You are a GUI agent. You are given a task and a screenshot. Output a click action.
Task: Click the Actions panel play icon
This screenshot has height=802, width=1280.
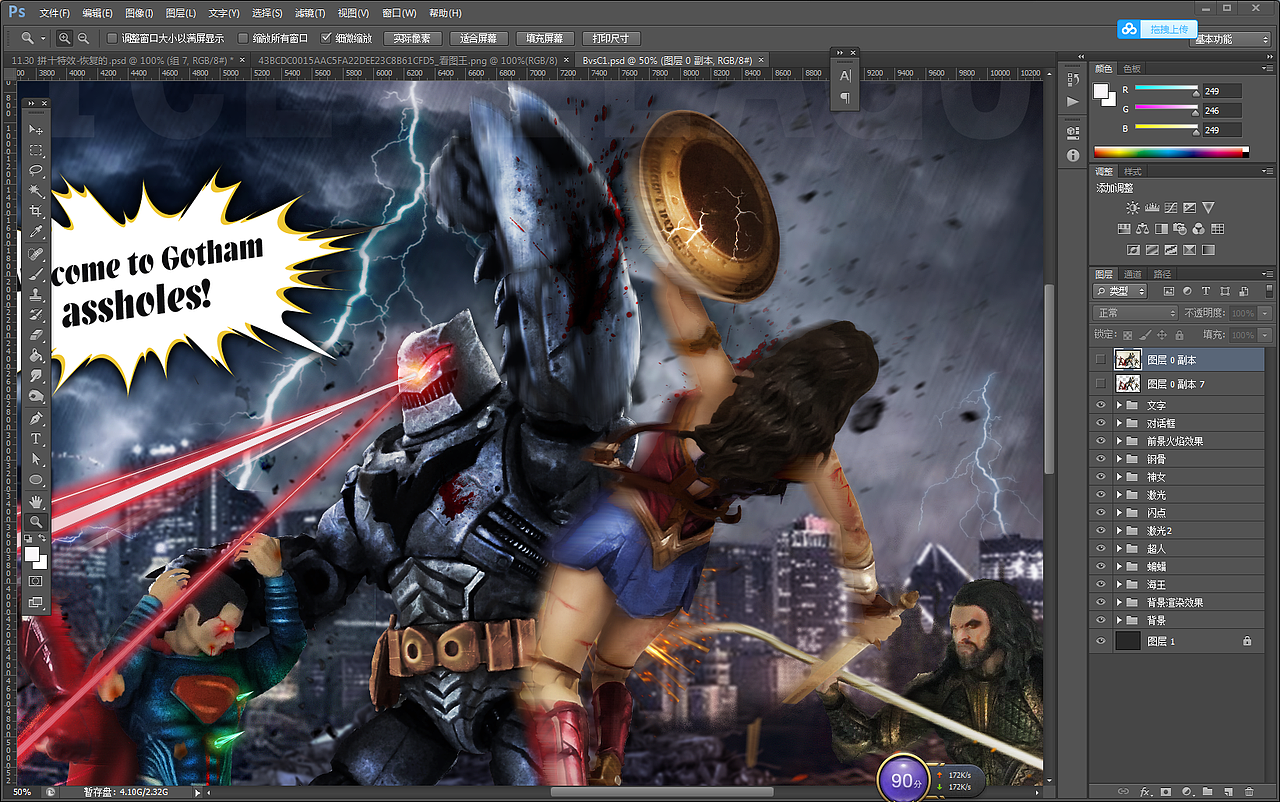(x=1073, y=102)
